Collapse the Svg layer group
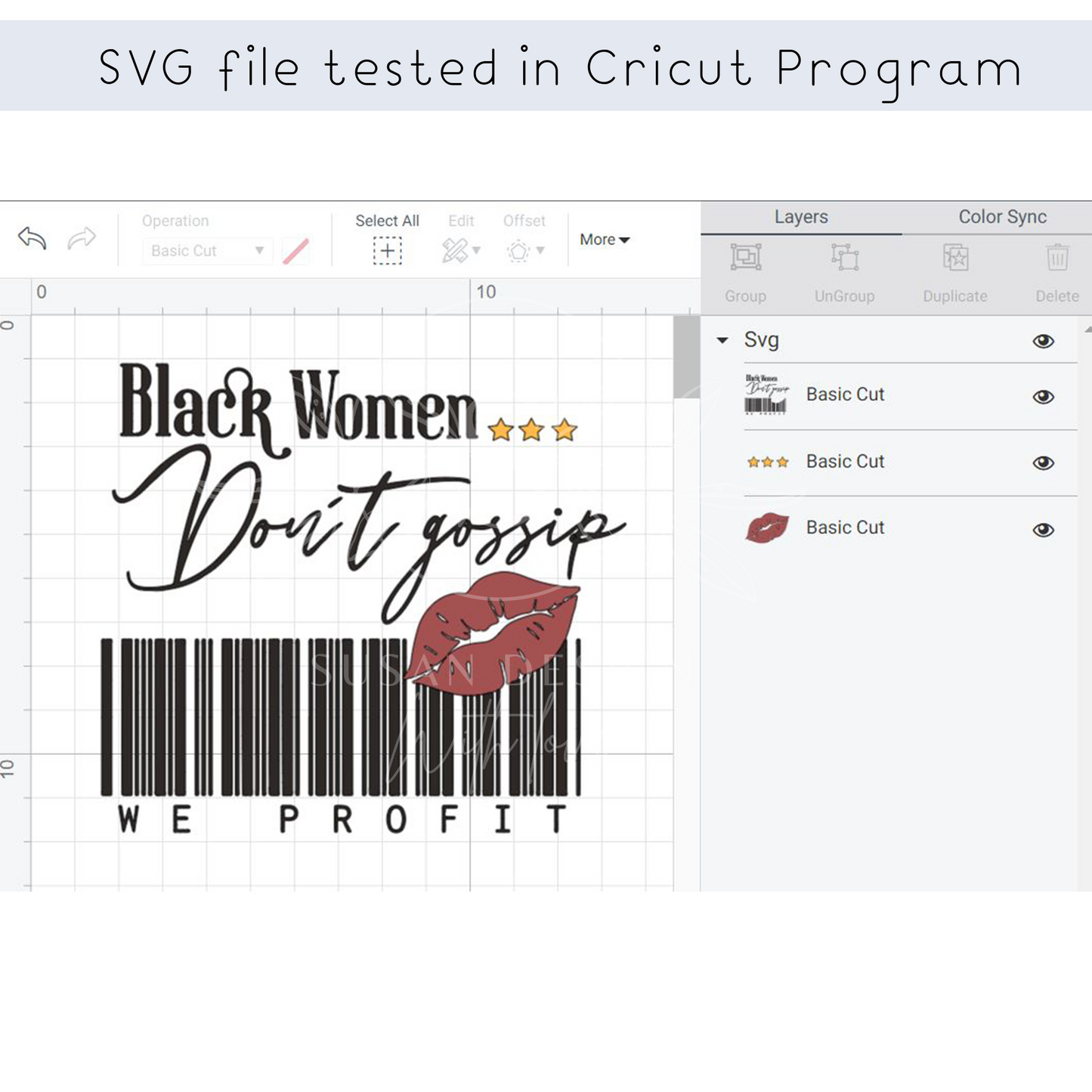This screenshot has width=1092, height=1092. click(722, 341)
